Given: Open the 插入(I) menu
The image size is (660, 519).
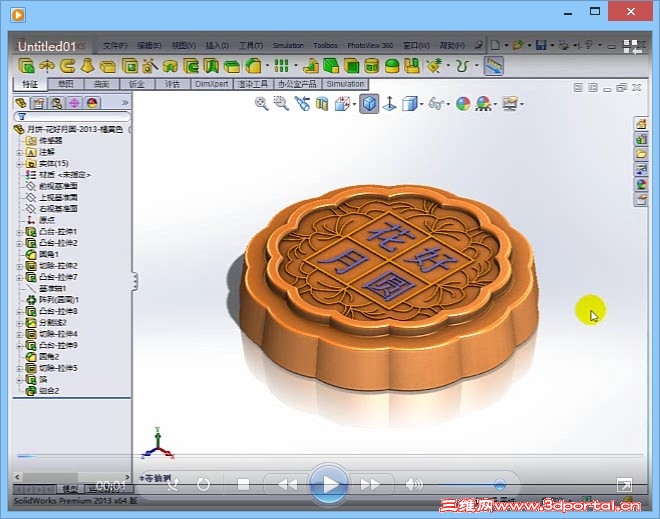Looking at the screenshot, I should 217,45.
